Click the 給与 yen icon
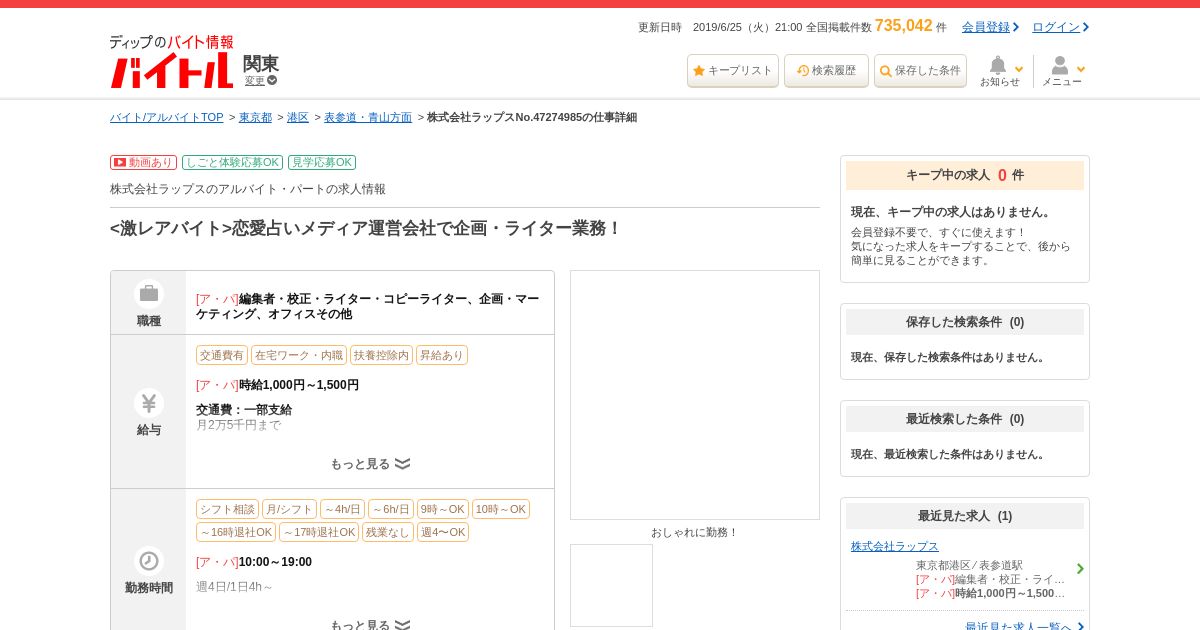The width and height of the screenshot is (1200, 630). pos(149,403)
